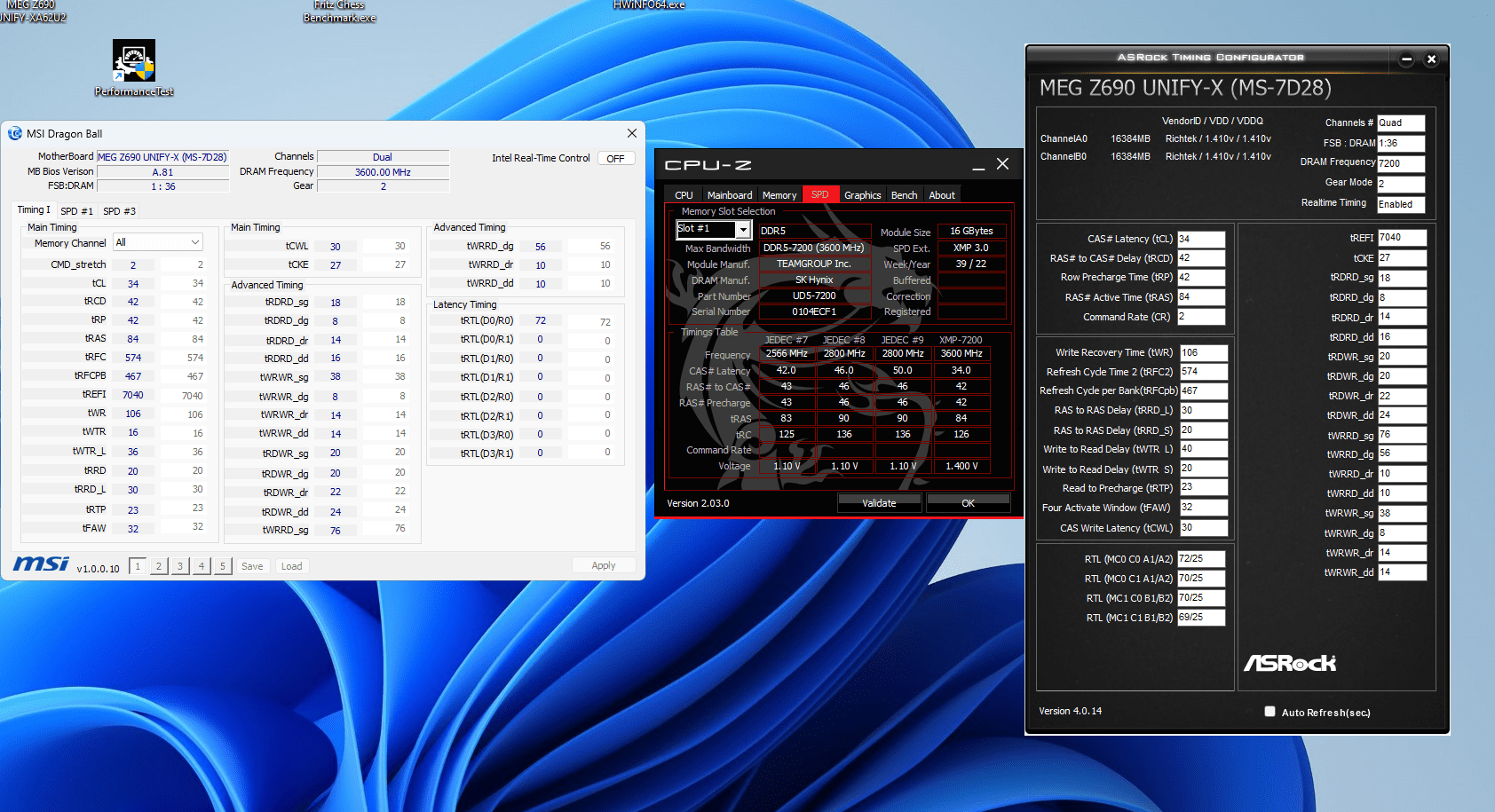Edit the tRFC value field in Dragon Ball
The height and width of the screenshot is (812, 1495).
pos(133,358)
